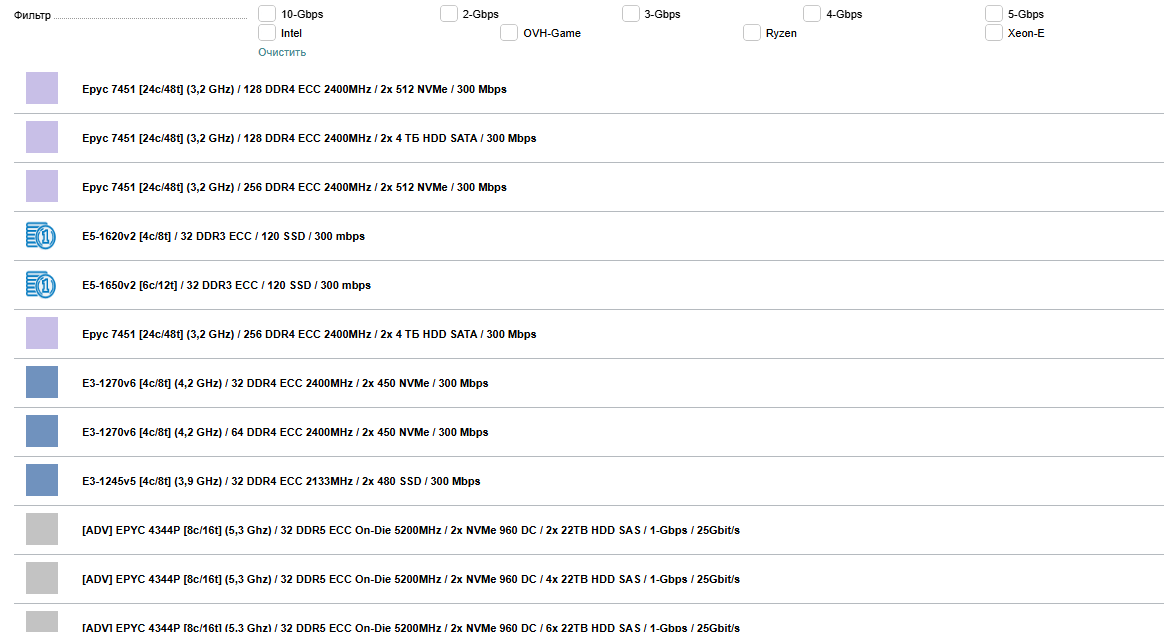The width and height of the screenshot is (1164, 632).
Task: Click gray icon for EPYC 4344P 4x 22TB HDD SAS
Action: (x=42, y=579)
